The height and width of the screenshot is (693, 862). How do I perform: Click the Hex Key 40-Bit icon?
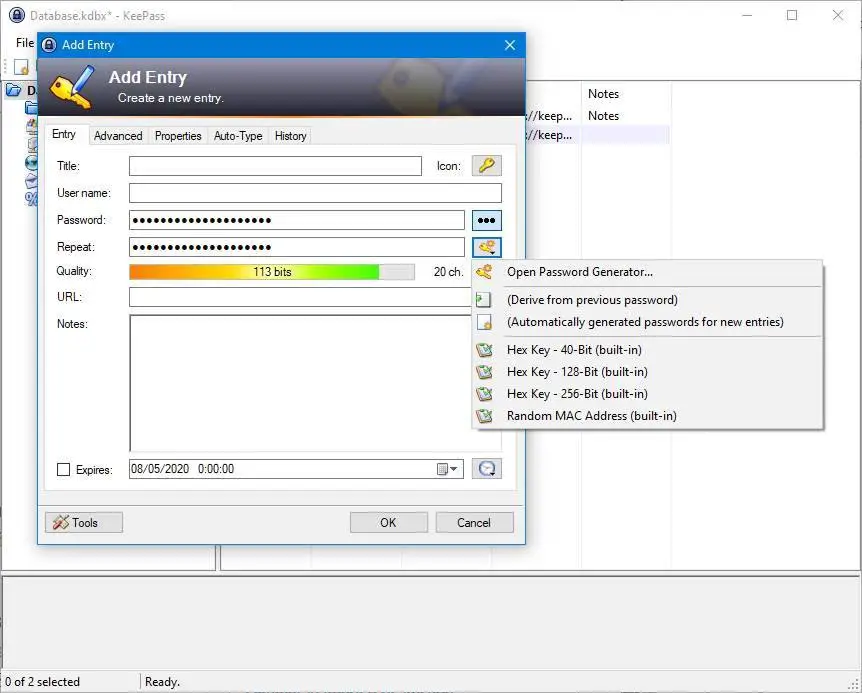484,350
